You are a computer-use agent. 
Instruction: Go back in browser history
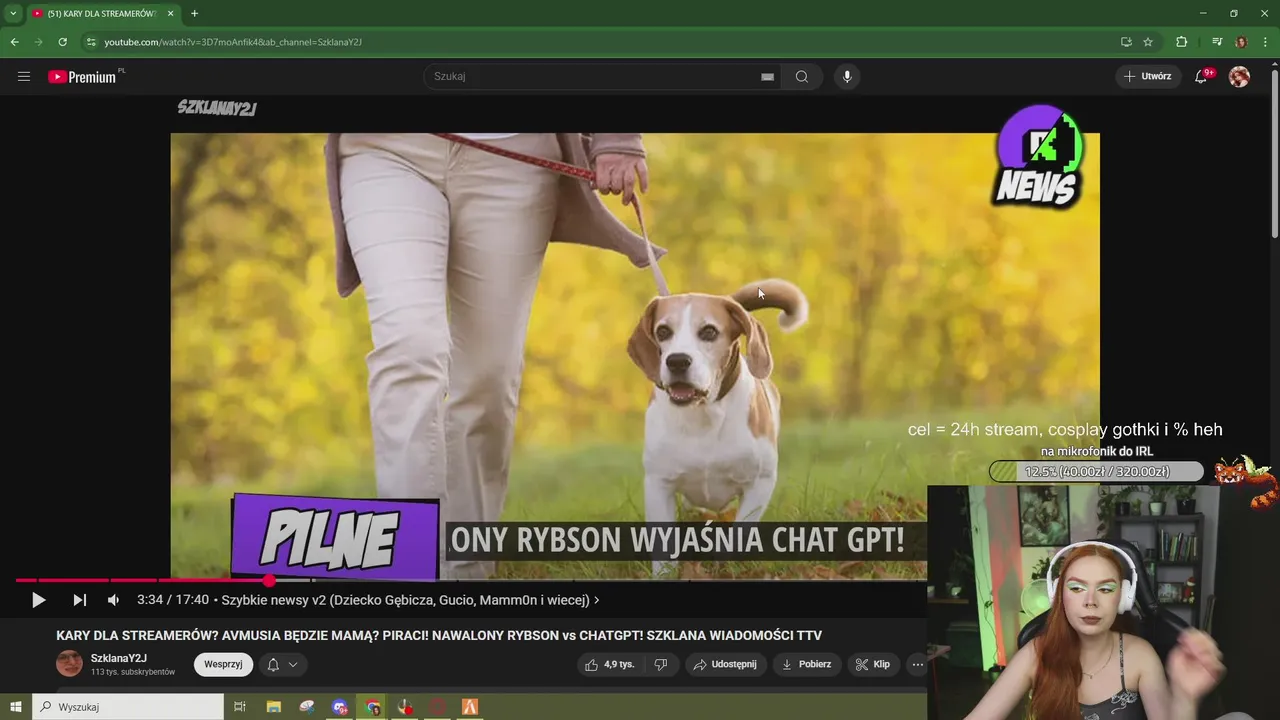tap(14, 42)
